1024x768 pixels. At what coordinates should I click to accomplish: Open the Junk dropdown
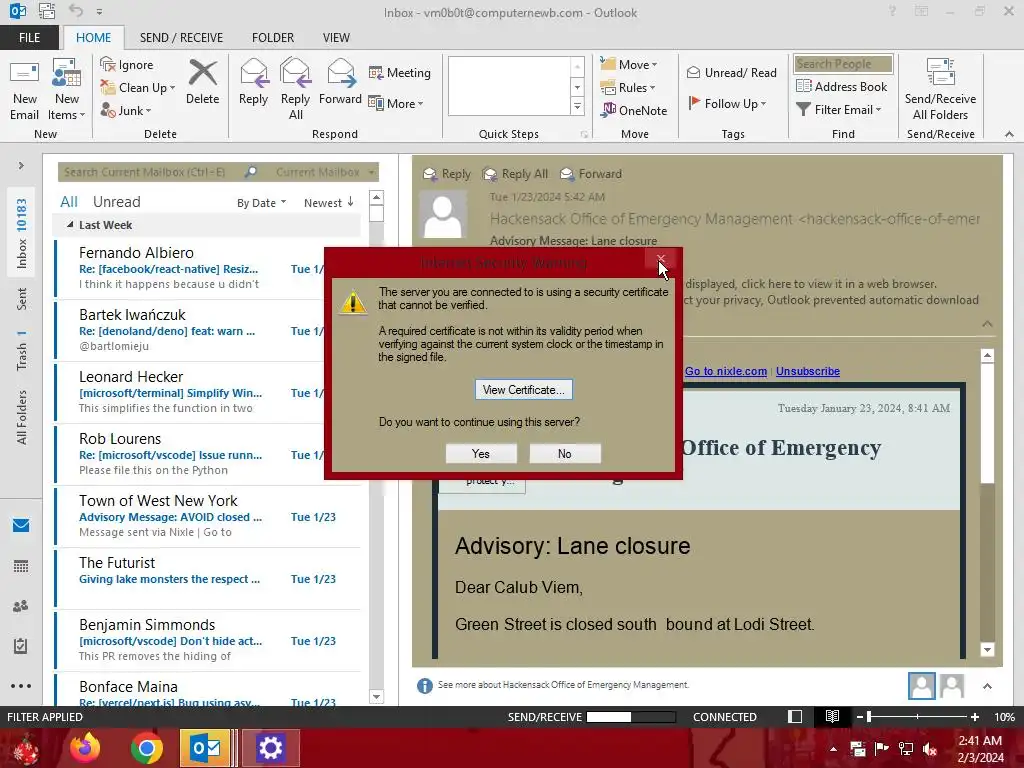coord(126,110)
